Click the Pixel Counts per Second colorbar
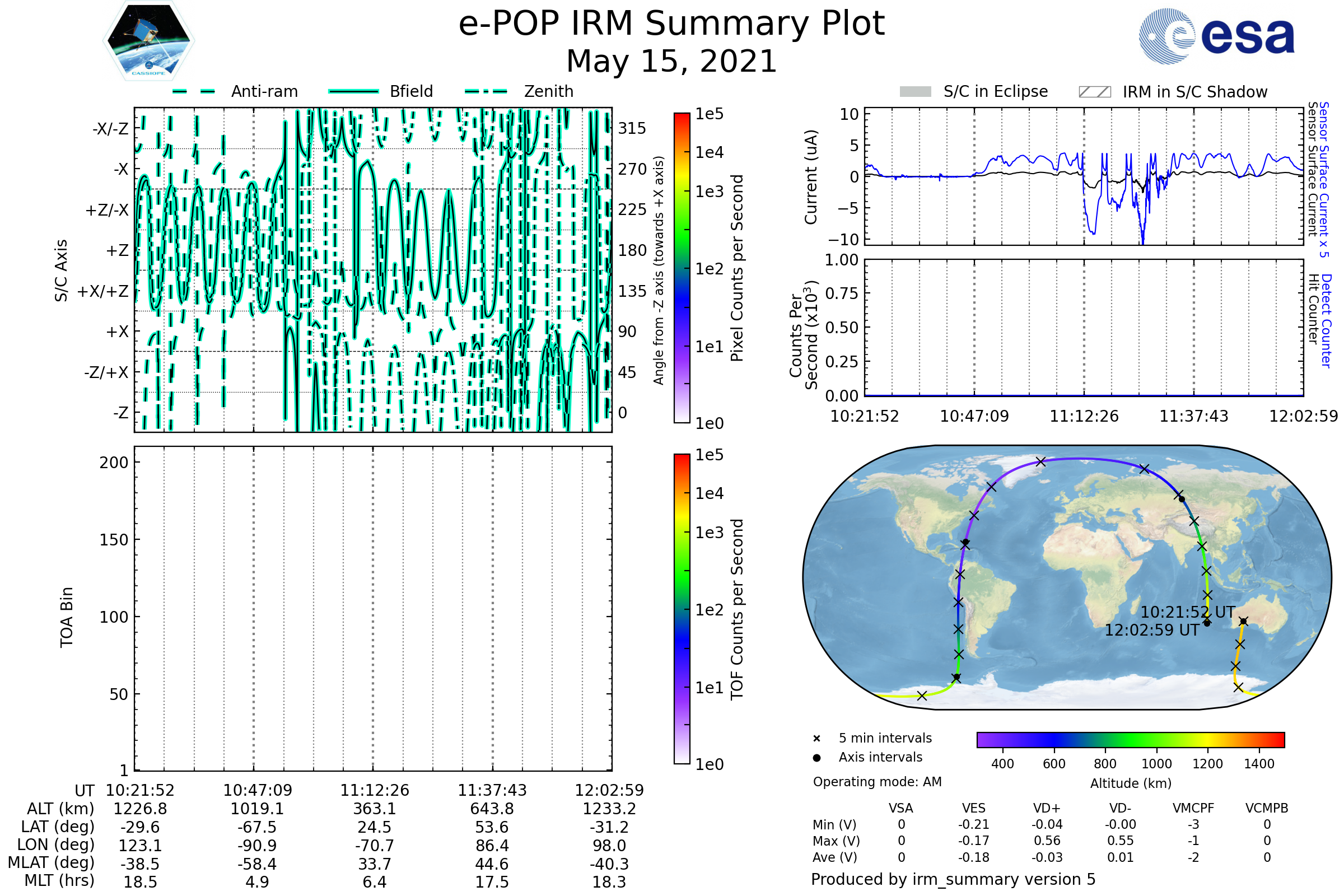 (x=682, y=268)
